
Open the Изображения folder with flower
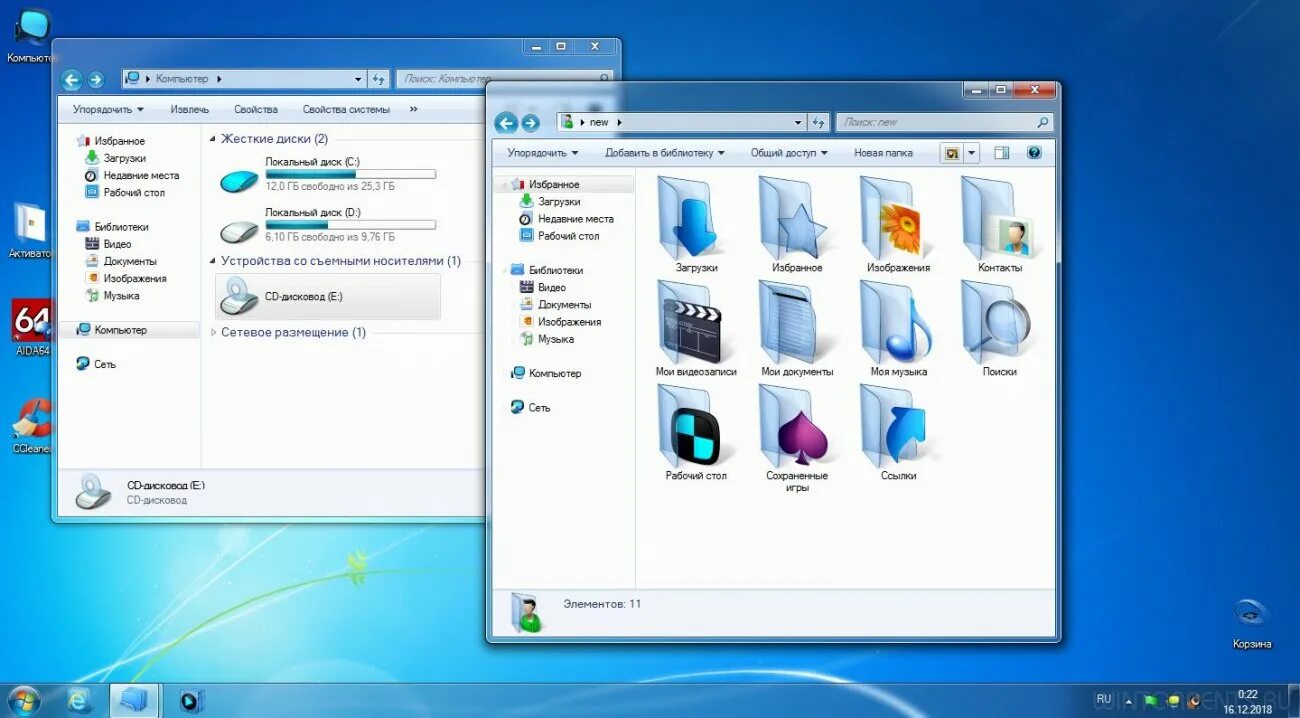tap(898, 224)
